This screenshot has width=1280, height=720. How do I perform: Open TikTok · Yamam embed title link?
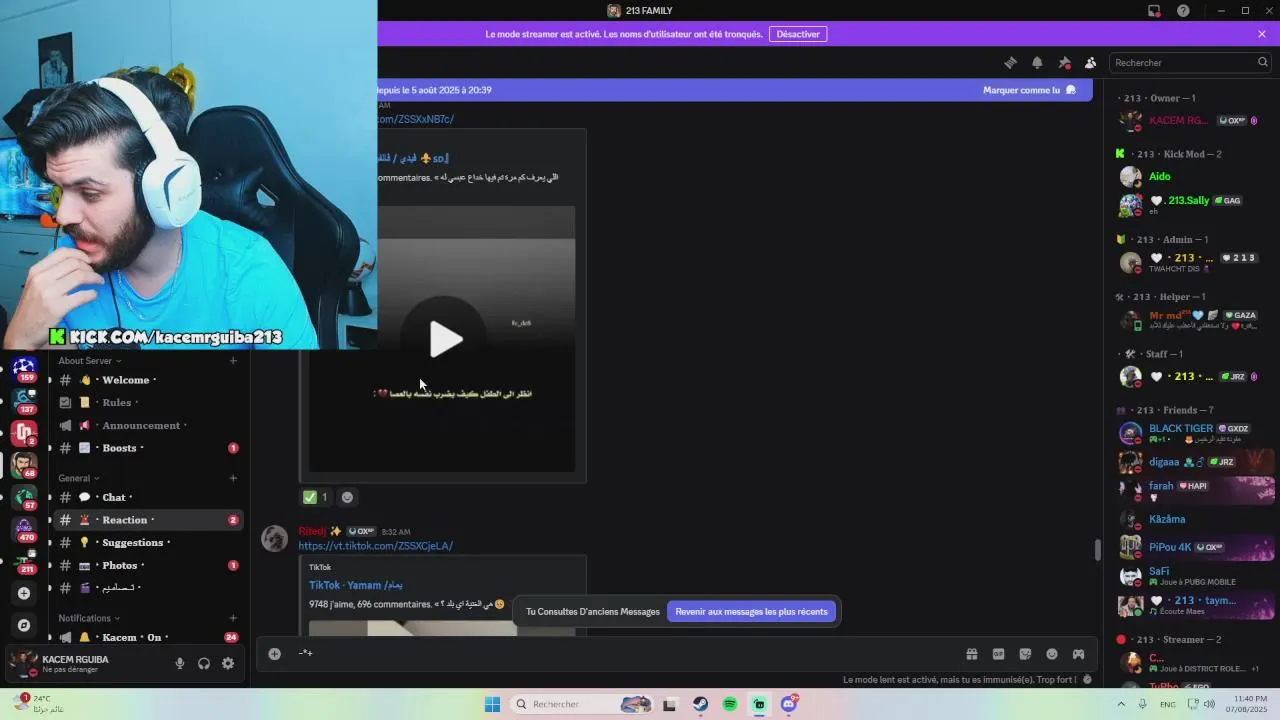356,585
